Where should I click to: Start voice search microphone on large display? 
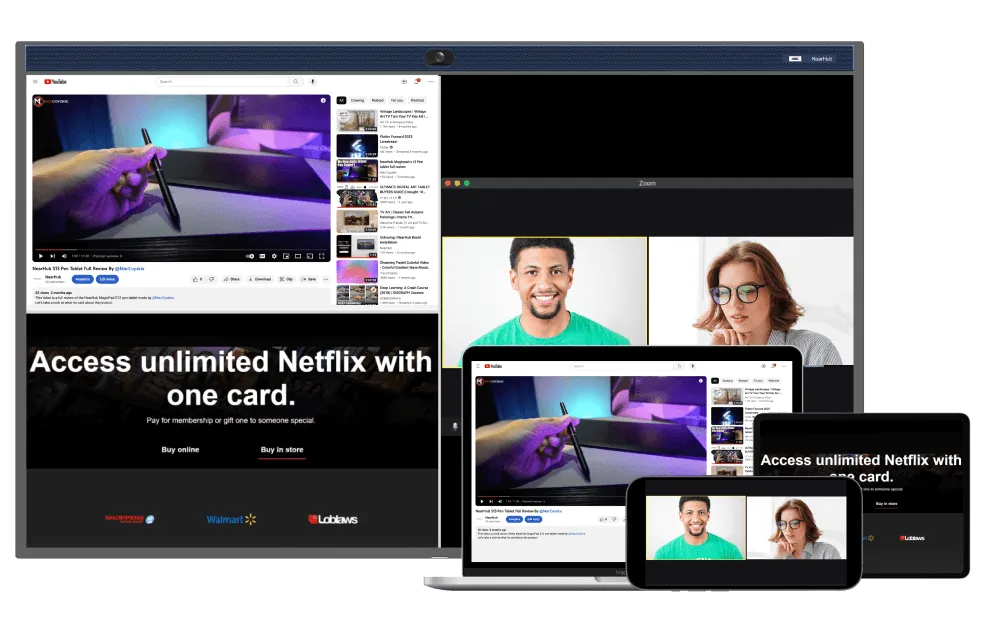[313, 81]
